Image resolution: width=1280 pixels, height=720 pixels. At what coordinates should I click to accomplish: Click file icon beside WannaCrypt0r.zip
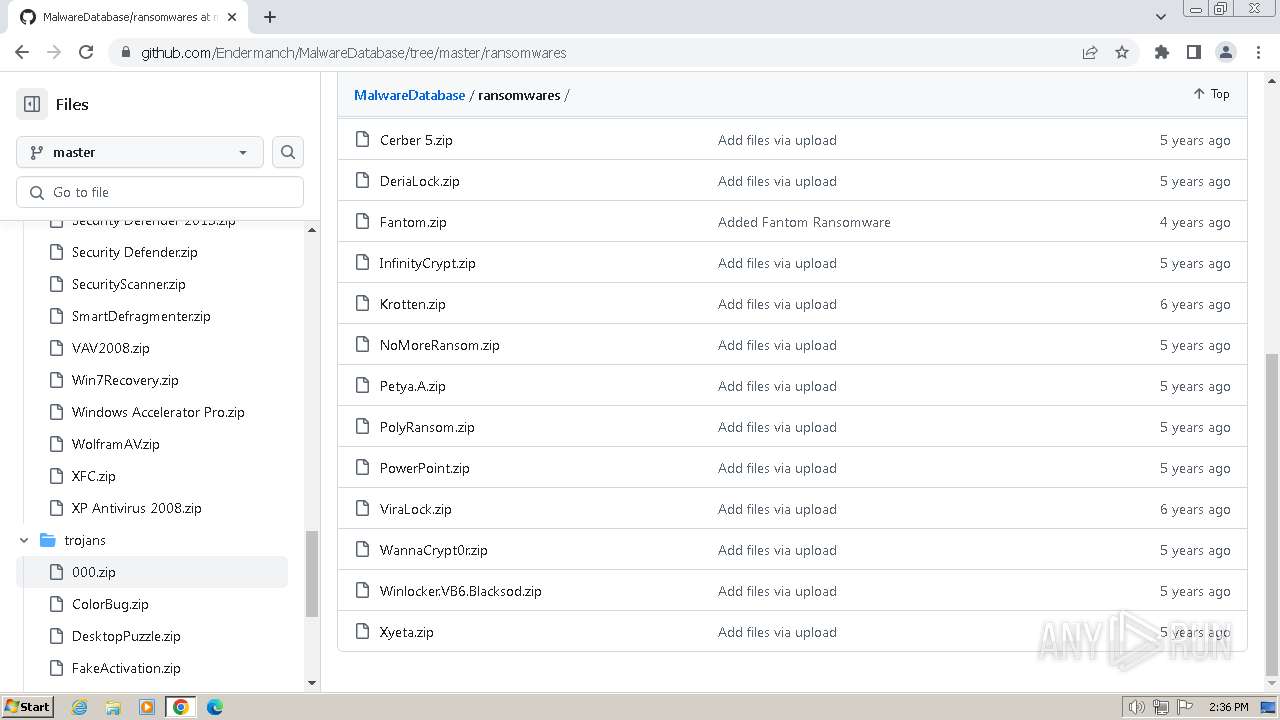tap(362, 550)
